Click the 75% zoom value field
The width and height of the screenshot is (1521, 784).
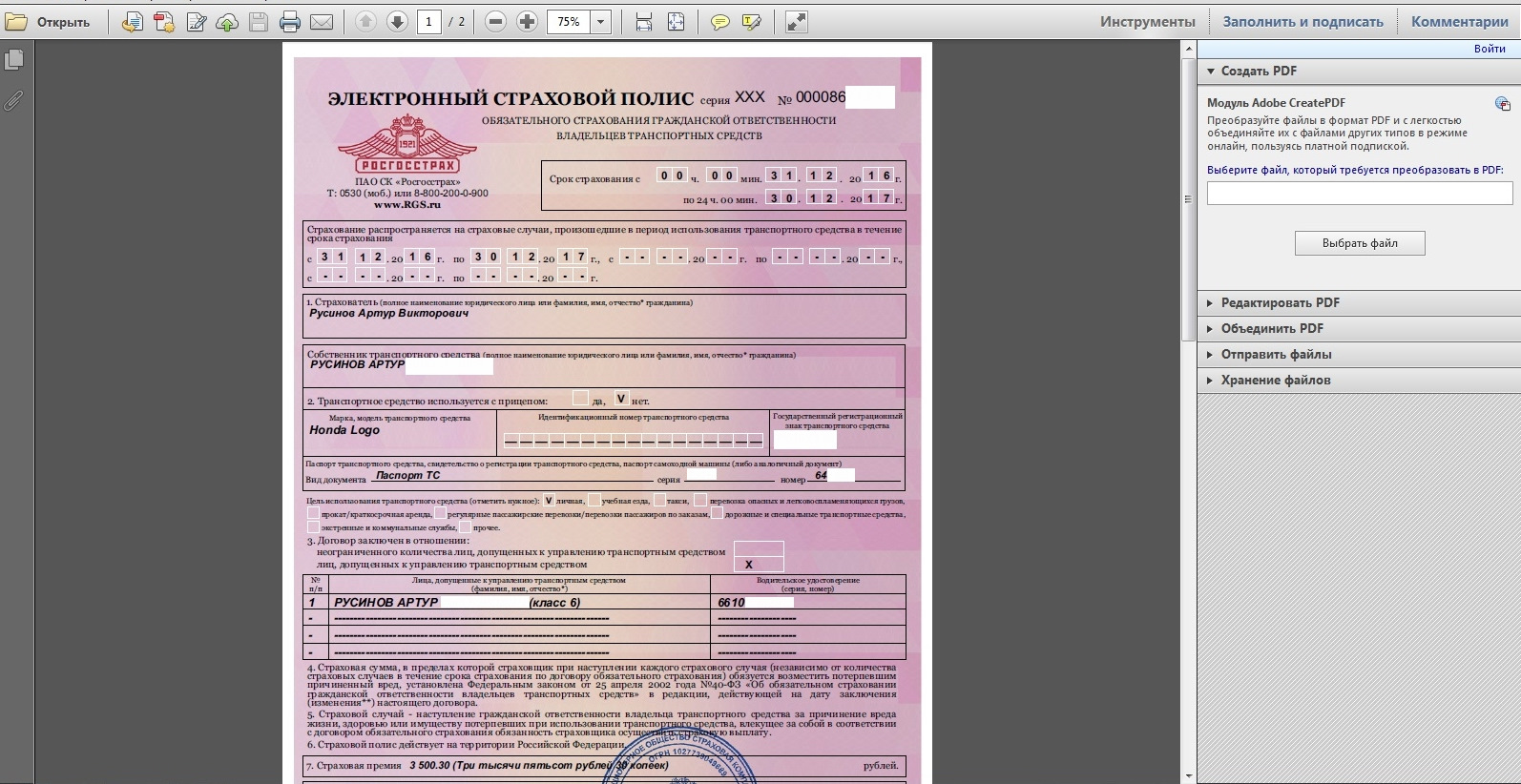569,22
